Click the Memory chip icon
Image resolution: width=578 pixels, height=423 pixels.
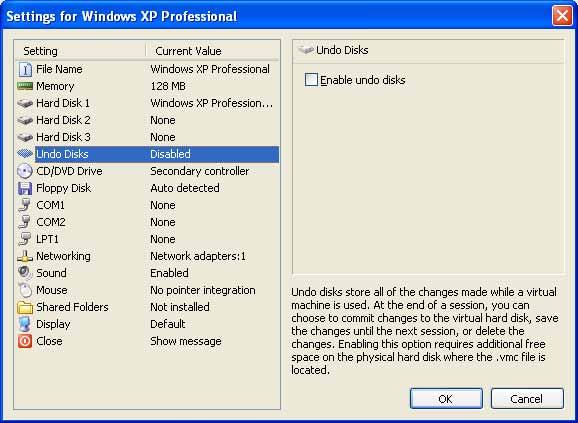(x=25, y=86)
